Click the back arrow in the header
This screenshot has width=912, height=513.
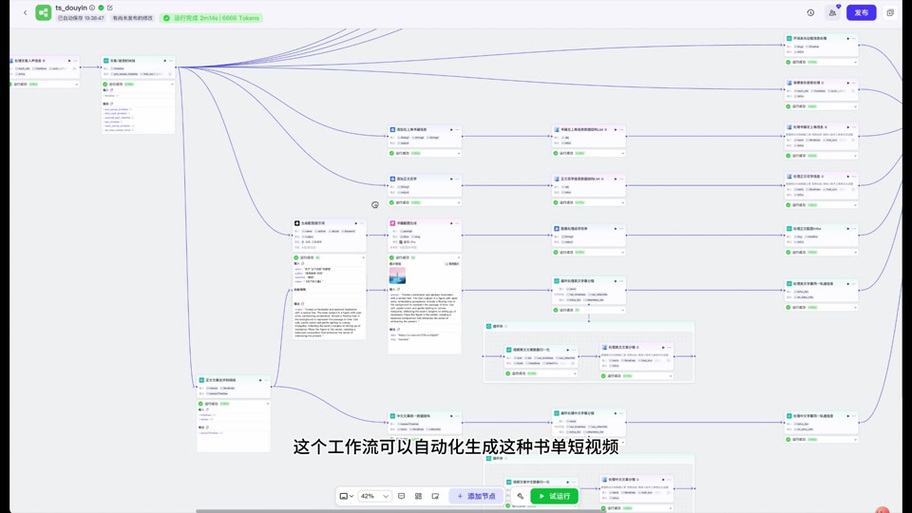pos(25,13)
